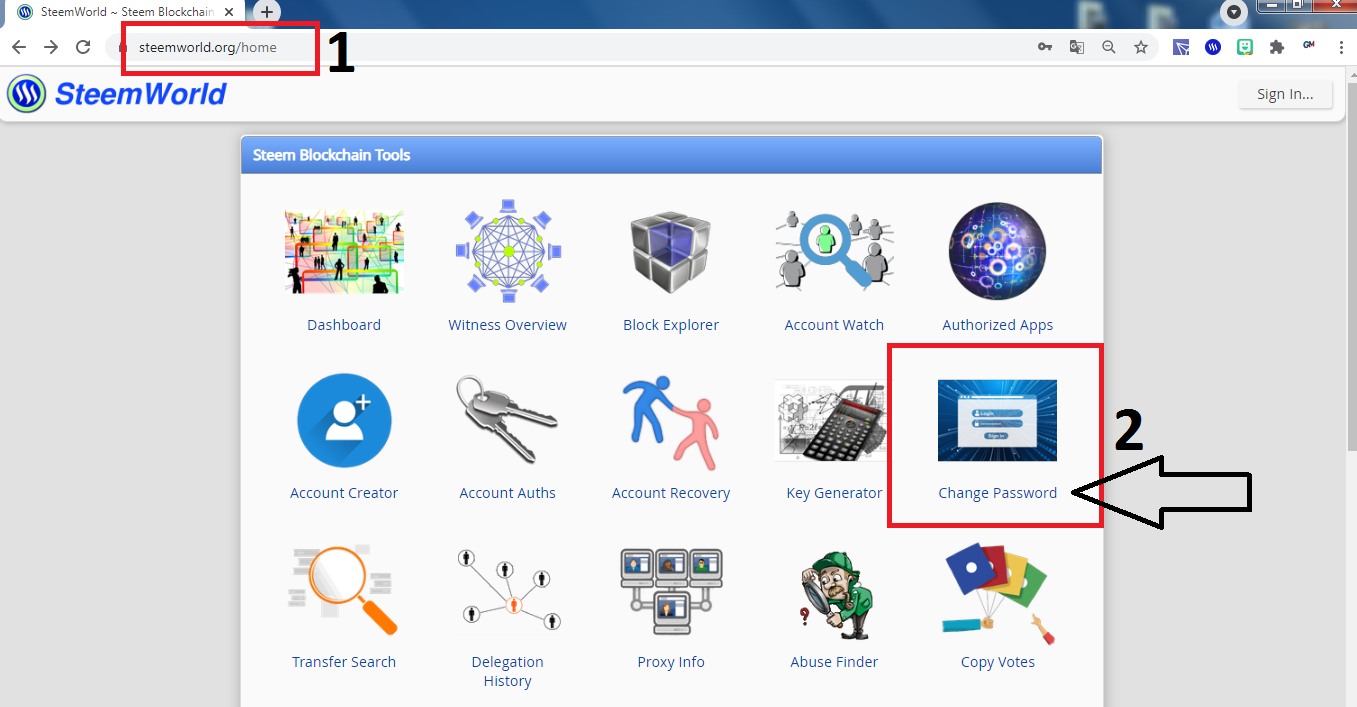Image resolution: width=1357 pixels, height=707 pixels.
Task: Open the Transfer Search link
Action: (x=344, y=662)
